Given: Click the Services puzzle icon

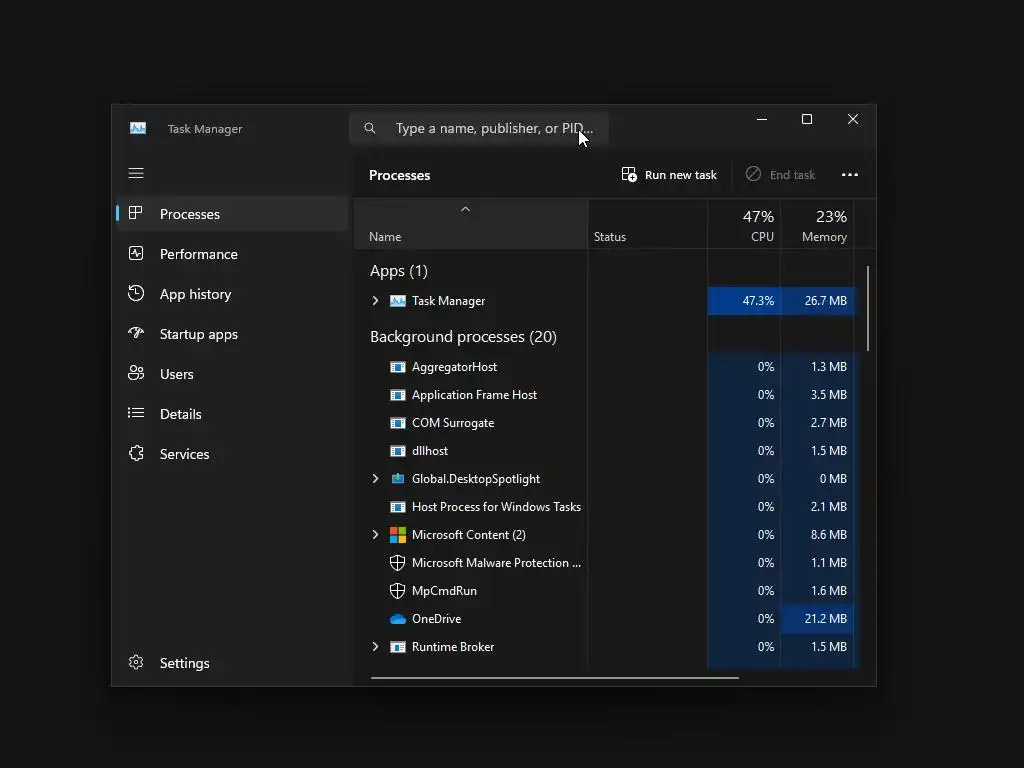Looking at the screenshot, I should pyautogui.click(x=136, y=453).
